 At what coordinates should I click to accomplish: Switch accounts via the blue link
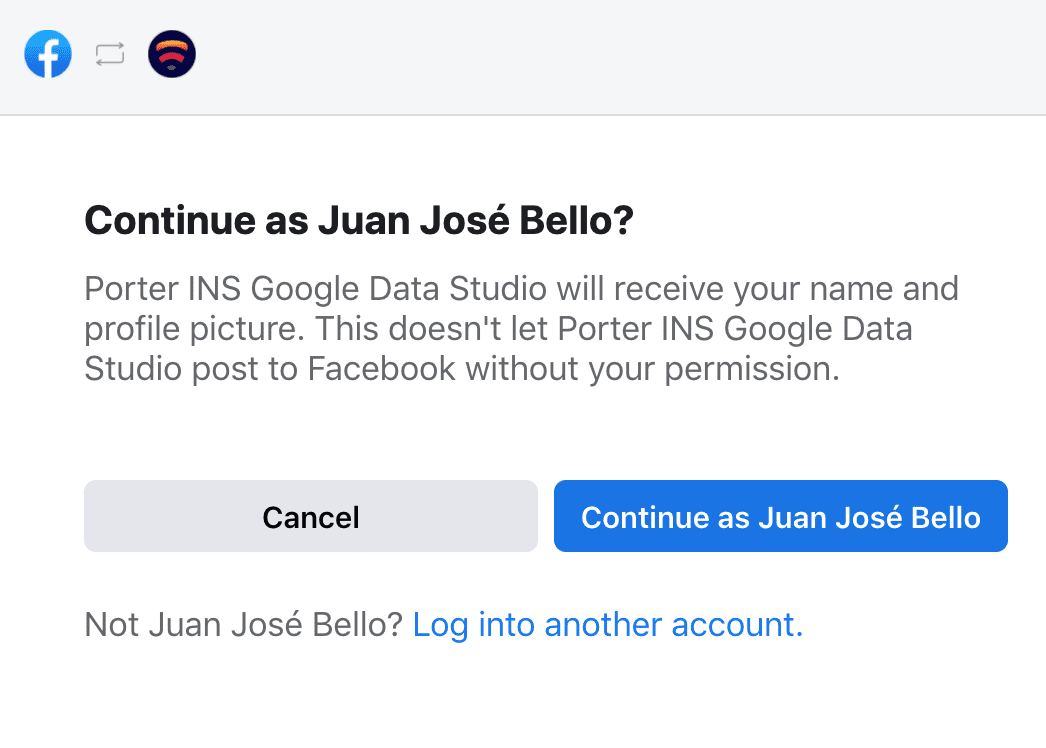pos(608,625)
